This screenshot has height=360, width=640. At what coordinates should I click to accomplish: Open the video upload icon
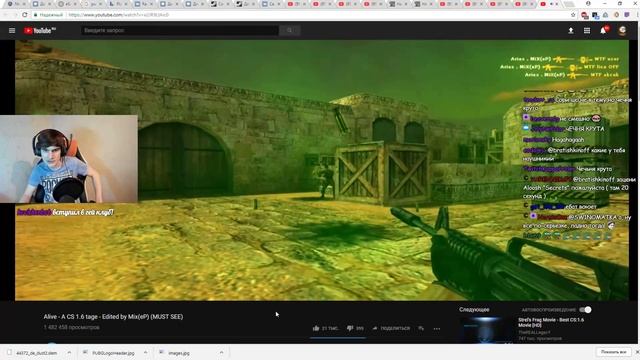(571, 31)
